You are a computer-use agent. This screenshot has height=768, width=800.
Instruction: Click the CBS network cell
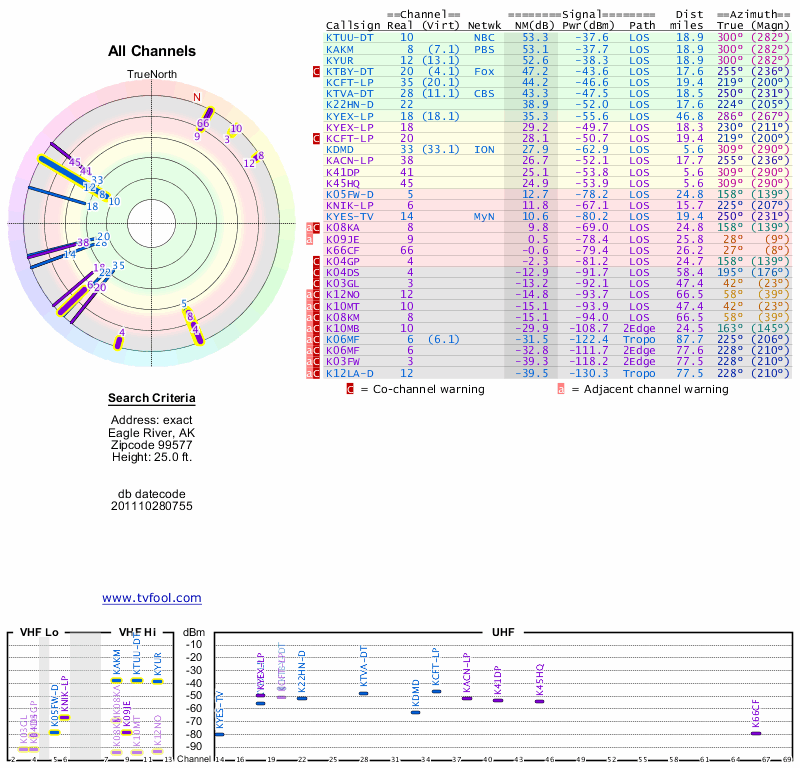point(484,93)
